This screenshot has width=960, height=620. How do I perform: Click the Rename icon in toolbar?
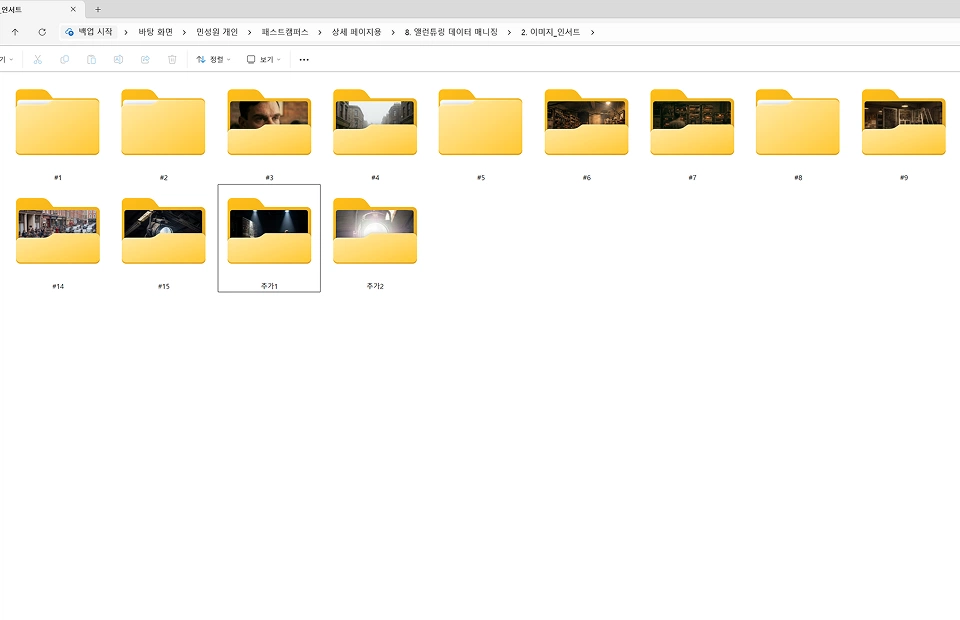click(118, 59)
